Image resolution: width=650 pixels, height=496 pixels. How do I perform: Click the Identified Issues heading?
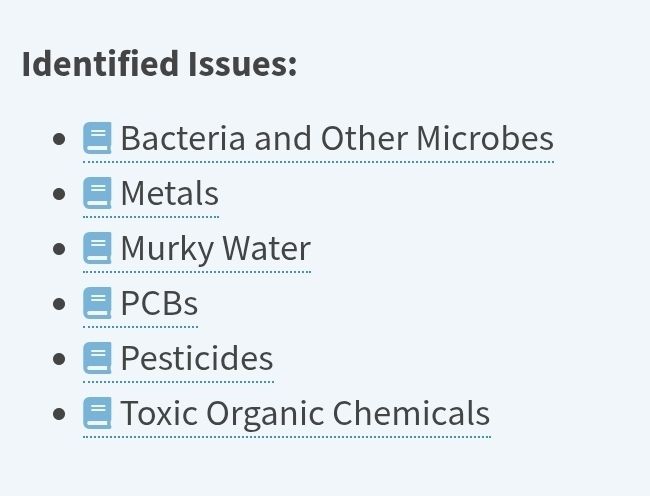point(160,64)
